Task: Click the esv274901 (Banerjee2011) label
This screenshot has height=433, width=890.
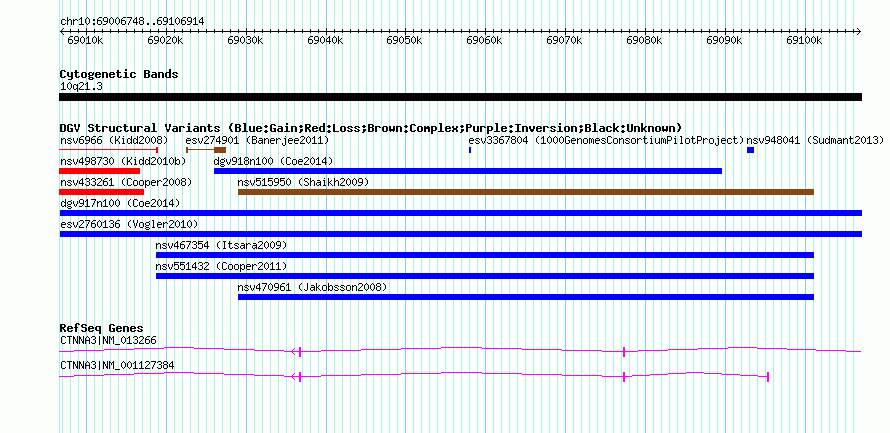Action: pyautogui.click(x=257, y=140)
